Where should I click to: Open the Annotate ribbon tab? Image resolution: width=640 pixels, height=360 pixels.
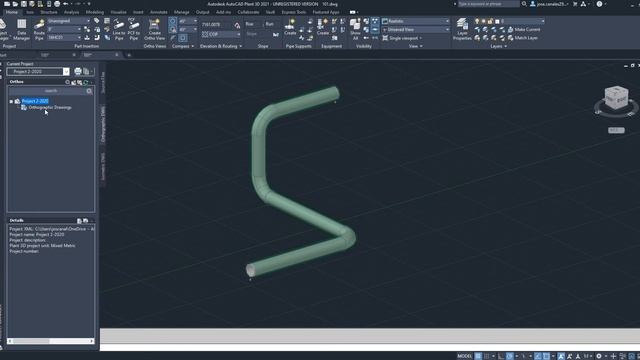tap(159, 12)
